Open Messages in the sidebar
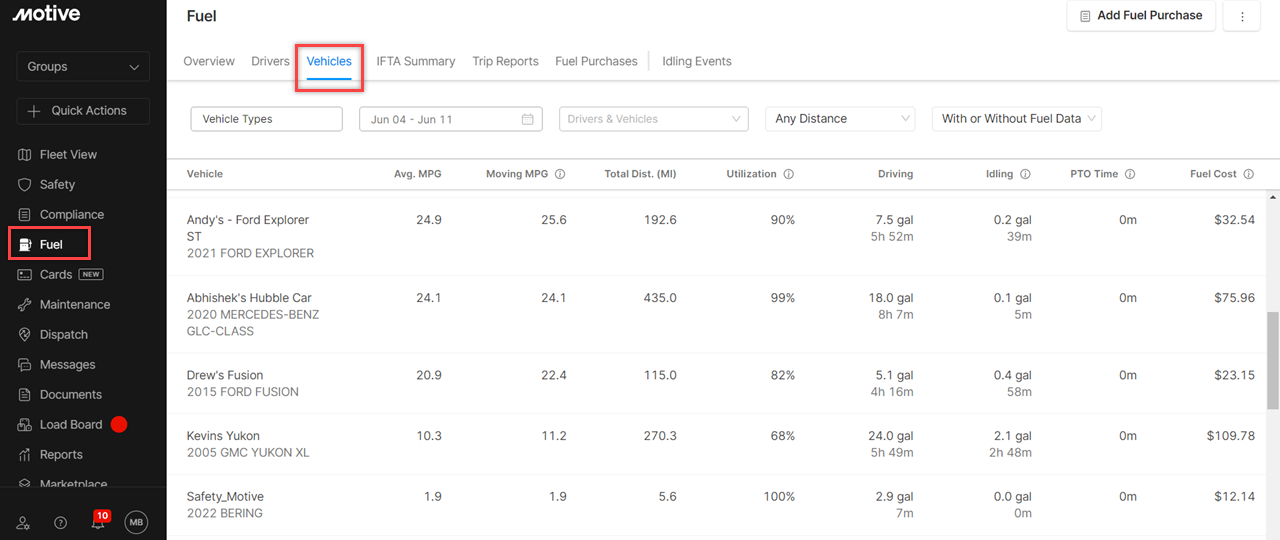Screen dimensions: 1280x540 click(67, 364)
